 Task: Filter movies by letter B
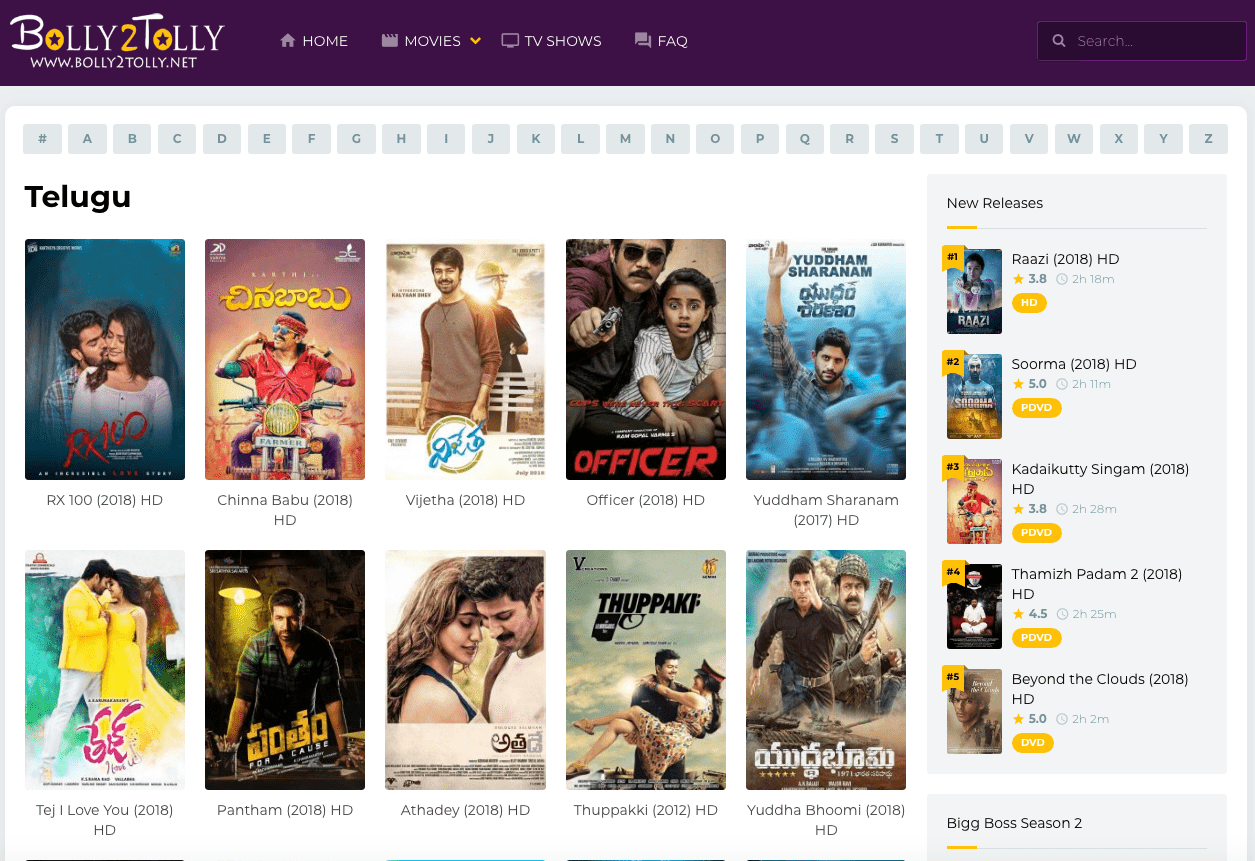132,139
